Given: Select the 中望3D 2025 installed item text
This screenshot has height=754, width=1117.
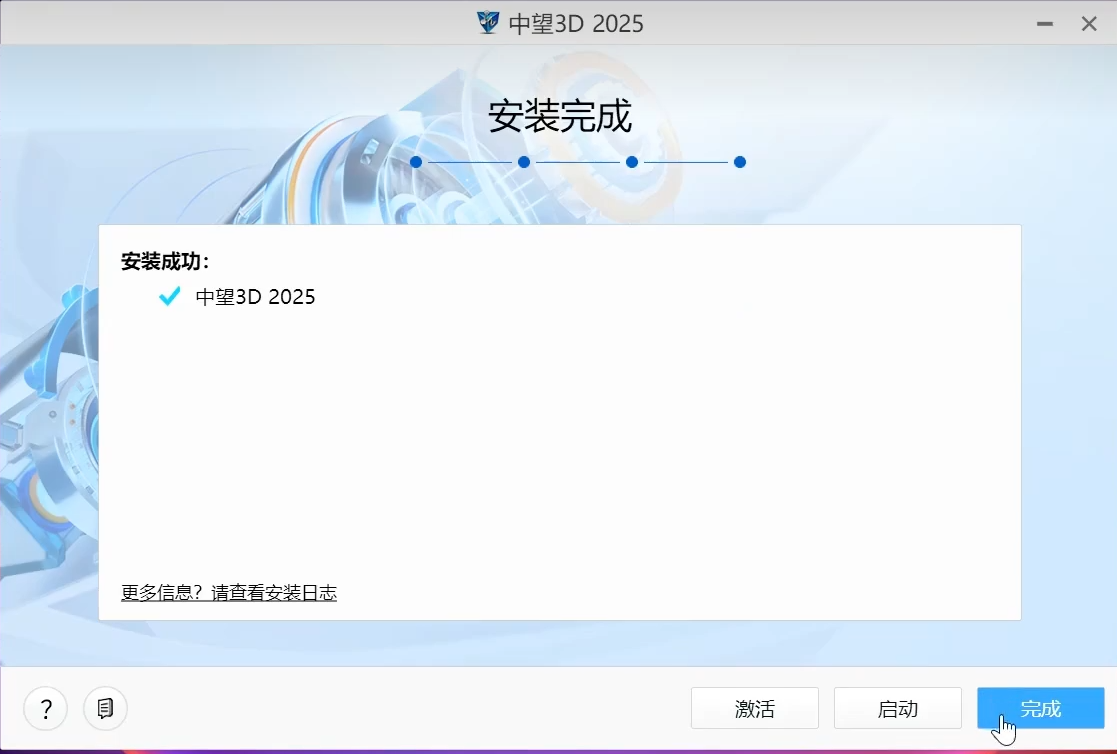Looking at the screenshot, I should pyautogui.click(x=255, y=296).
